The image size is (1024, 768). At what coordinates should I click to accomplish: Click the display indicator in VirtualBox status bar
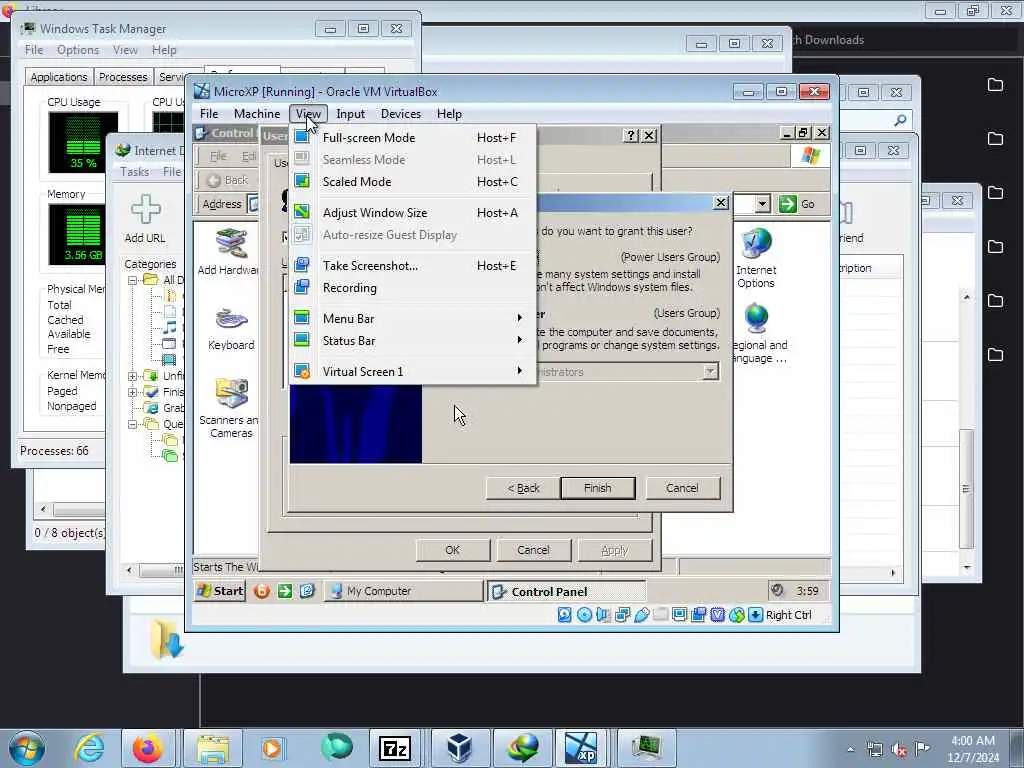coord(680,615)
